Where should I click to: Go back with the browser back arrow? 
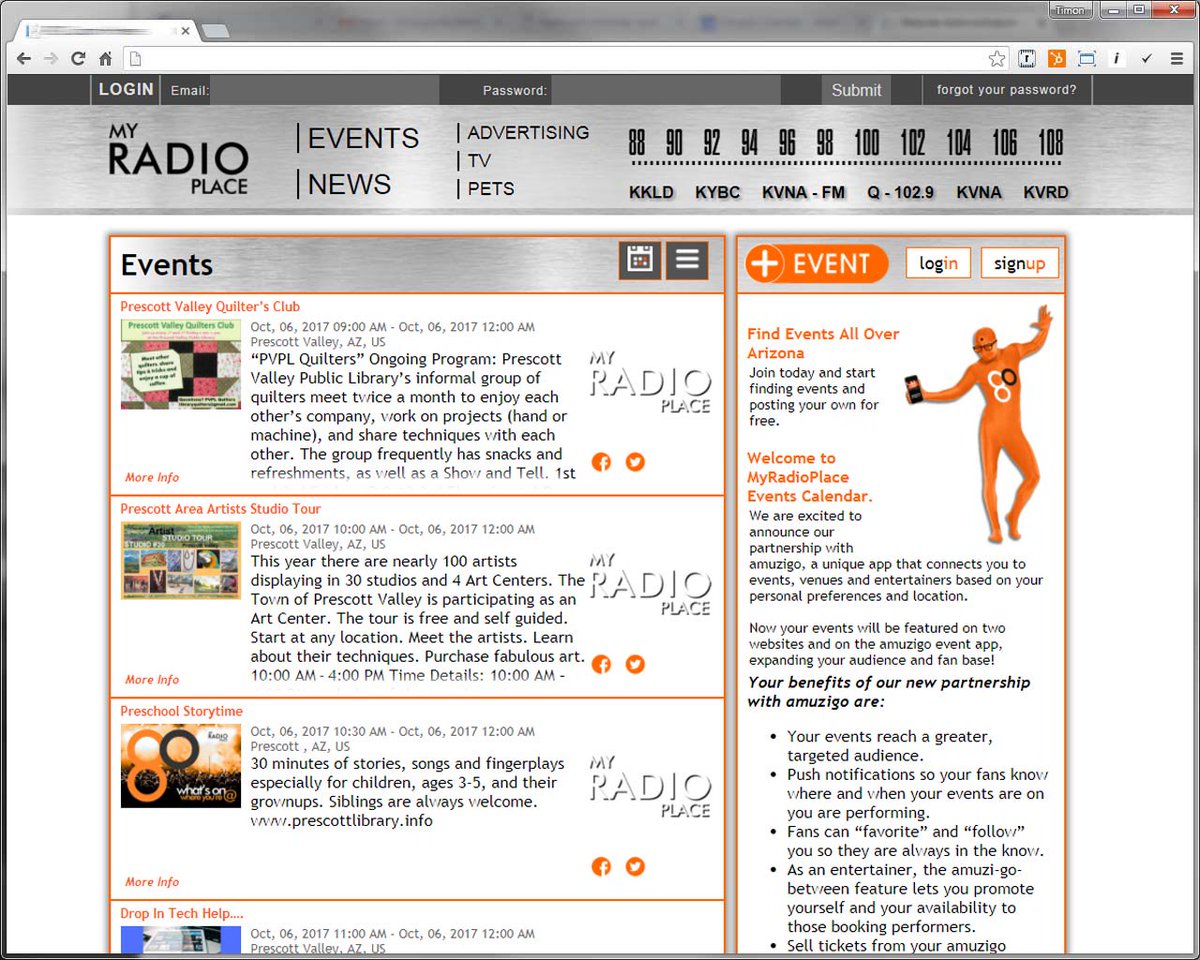point(24,59)
